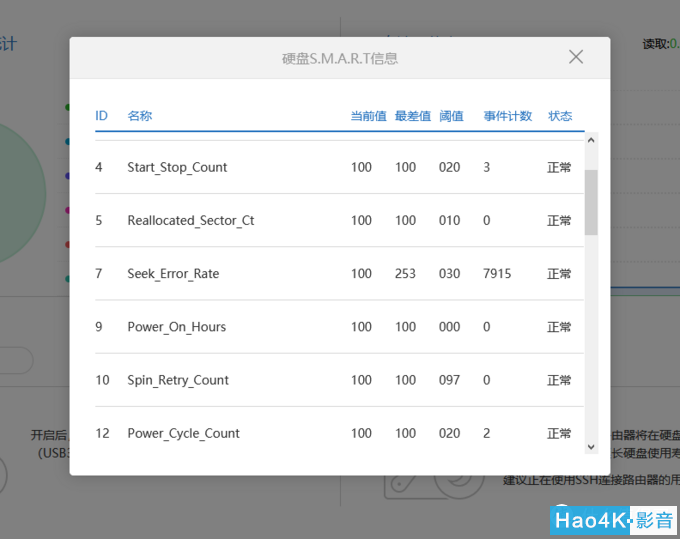Select the Power_On_Hours row name
The image size is (680, 539).
177,327
